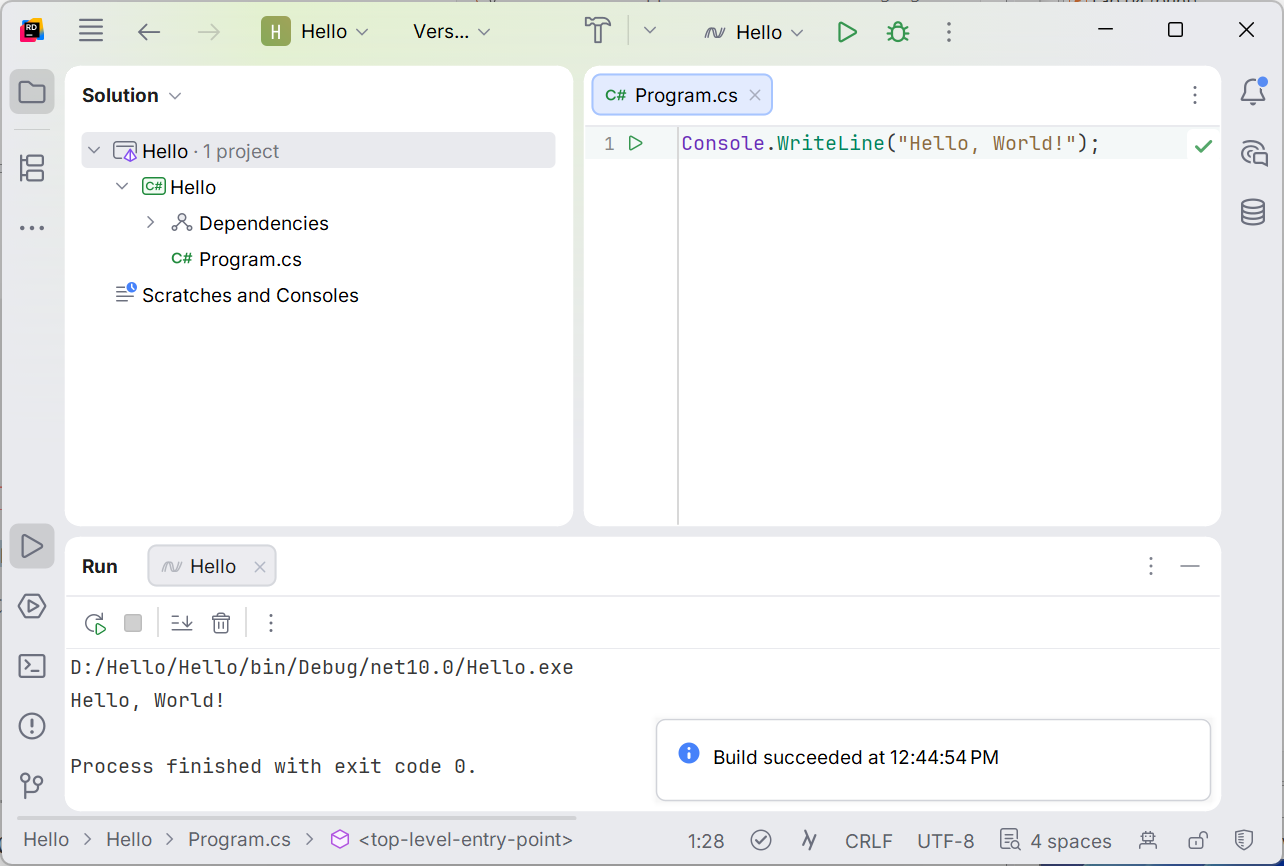The image size is (1284, 866).
Task: Click Program.cs breadcrumb in status bar
Action: 239,839
